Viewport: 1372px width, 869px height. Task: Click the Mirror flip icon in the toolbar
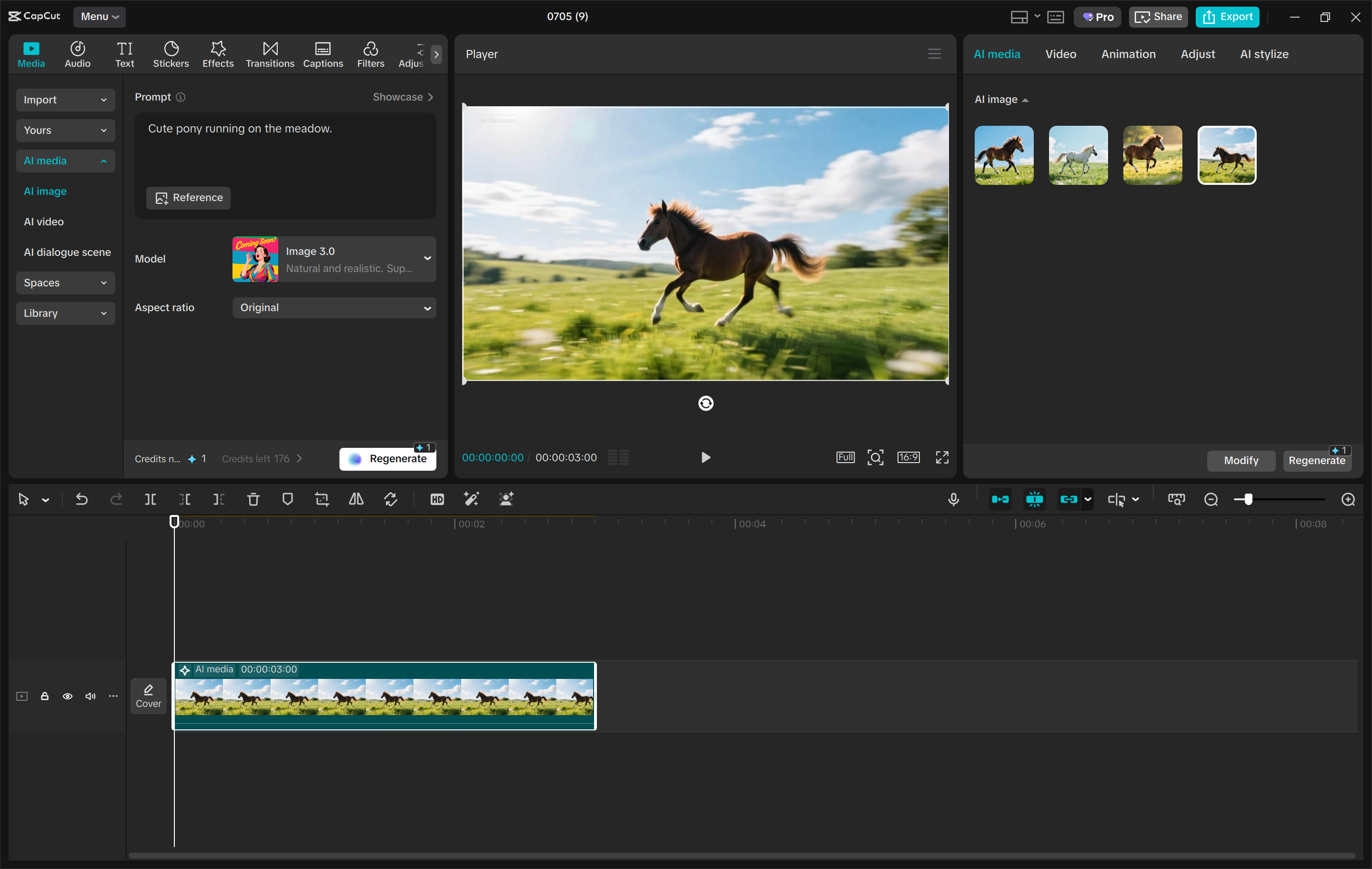coord(355,499)
